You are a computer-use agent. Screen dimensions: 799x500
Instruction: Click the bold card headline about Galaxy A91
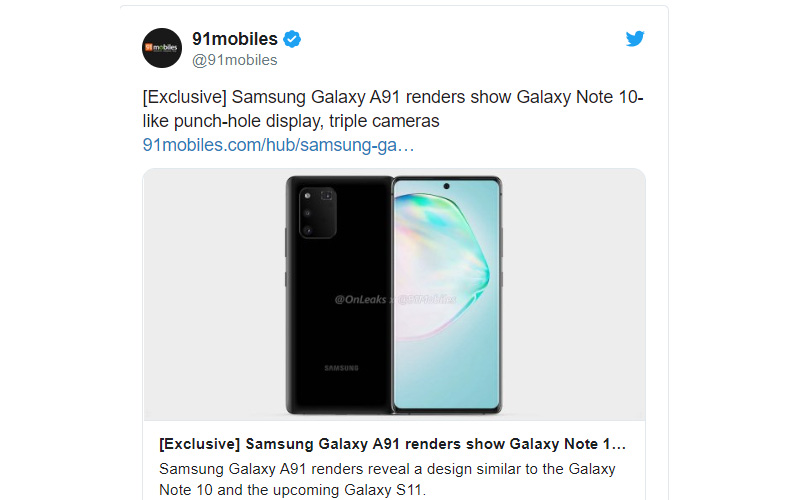coord(392,444)
